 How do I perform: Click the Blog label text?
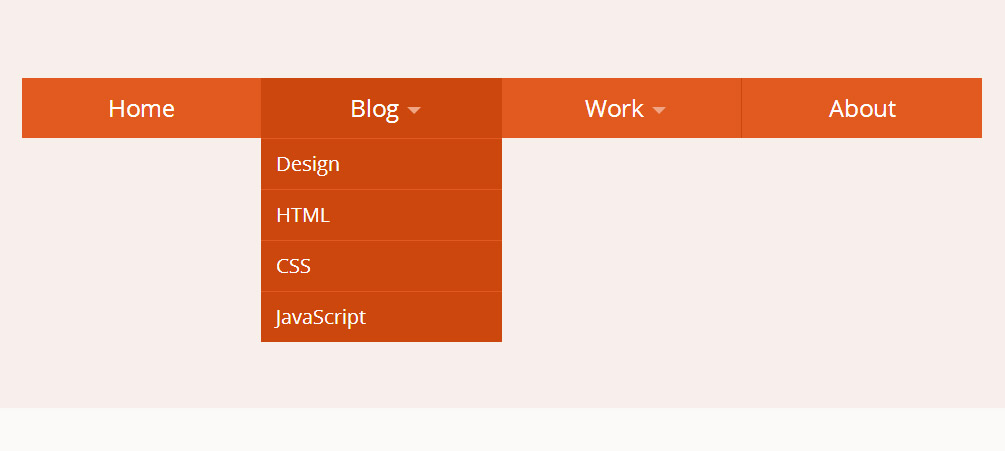tap(374, 109)
